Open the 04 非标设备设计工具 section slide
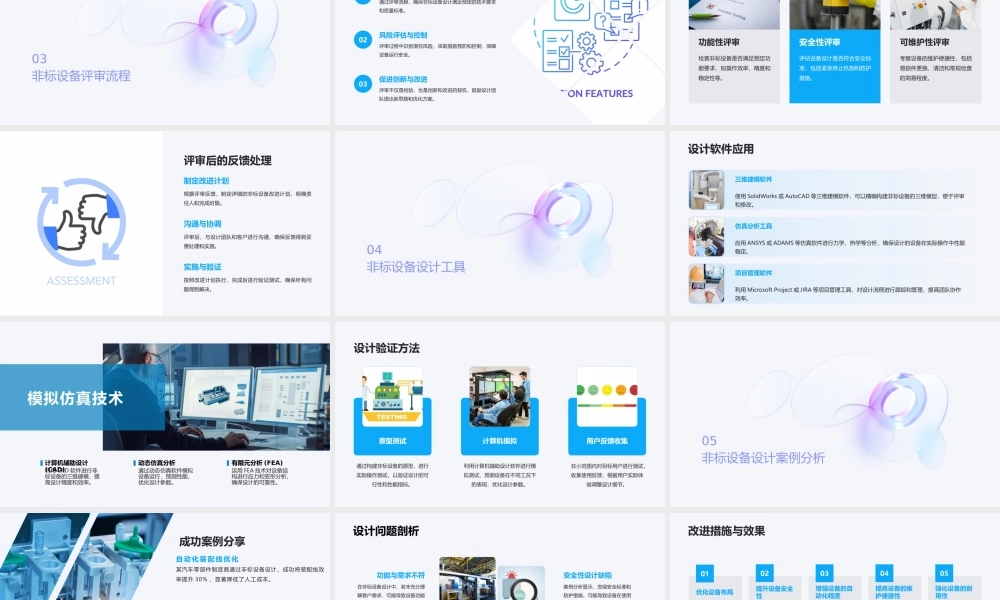Image resolution: width=1000 pixels, height=600 pixels. coord(500,223)
